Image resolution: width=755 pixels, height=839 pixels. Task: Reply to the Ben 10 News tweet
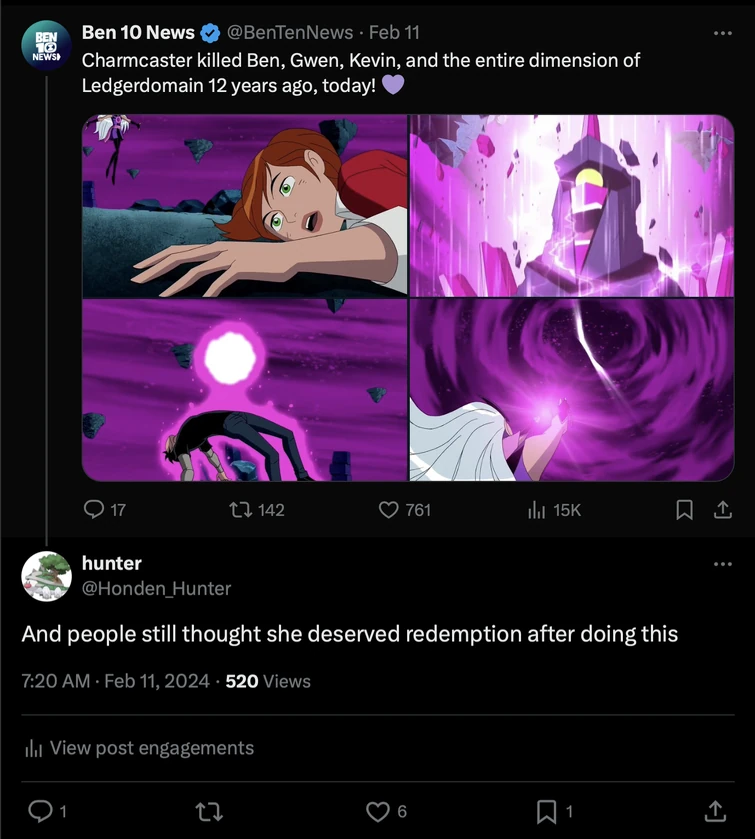(x=94, y=510)
